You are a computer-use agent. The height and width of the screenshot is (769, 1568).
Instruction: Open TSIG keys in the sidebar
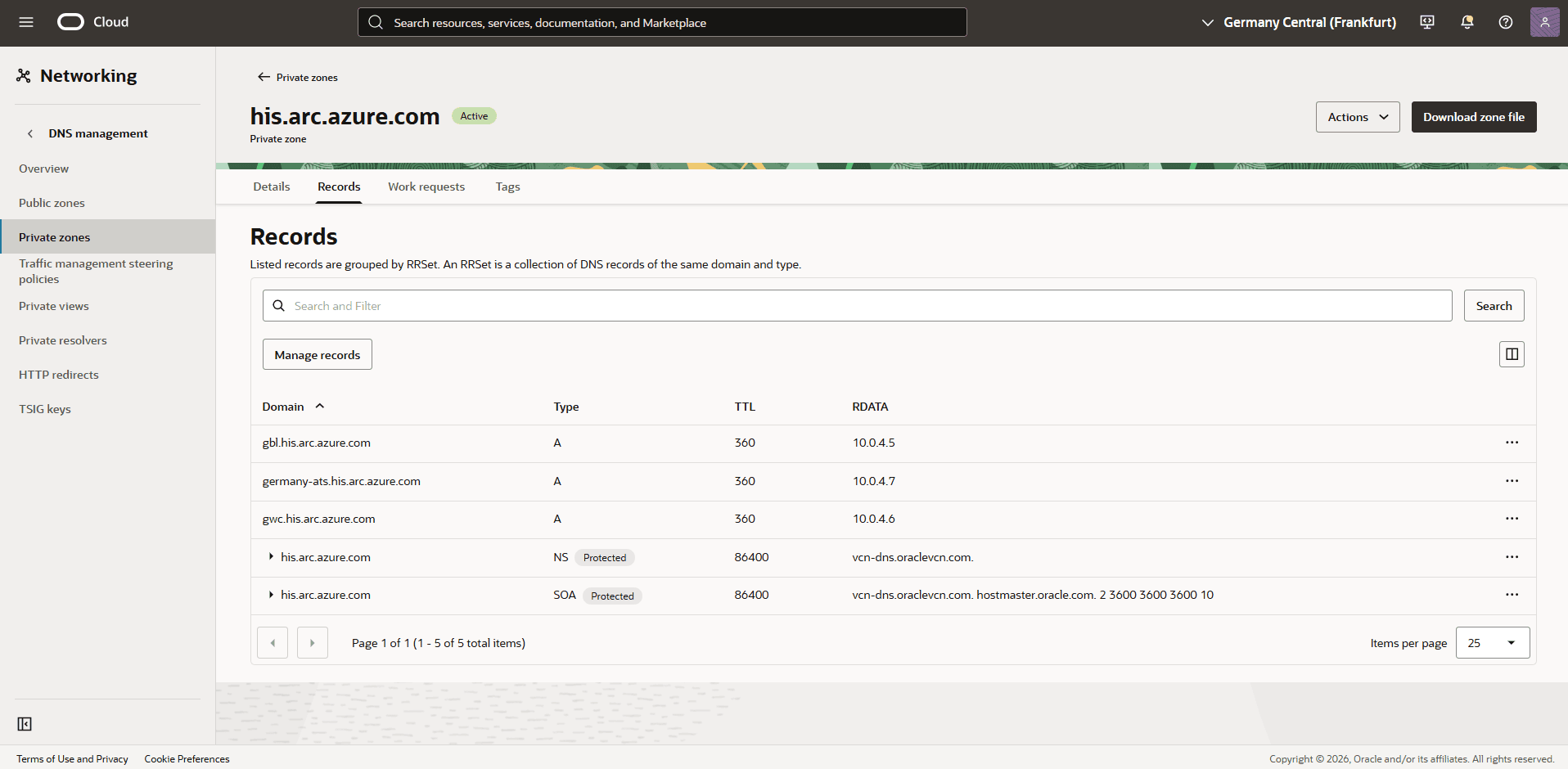[x=45, y=409]
